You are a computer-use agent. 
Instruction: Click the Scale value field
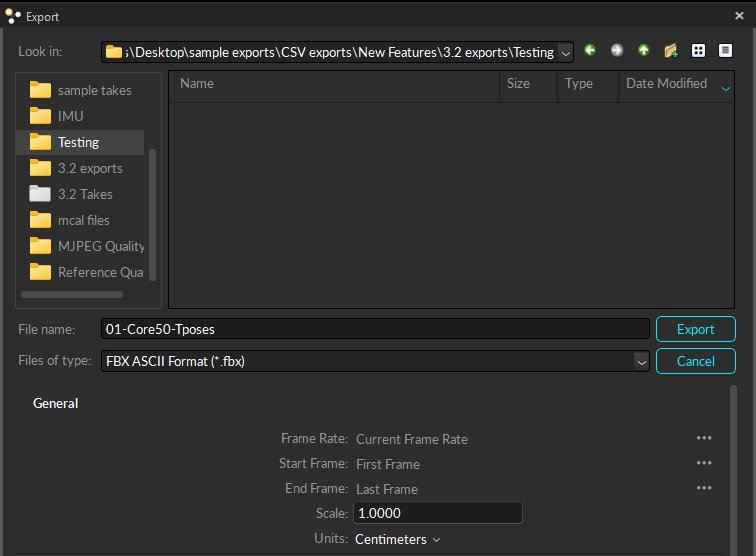pos(436,513)
